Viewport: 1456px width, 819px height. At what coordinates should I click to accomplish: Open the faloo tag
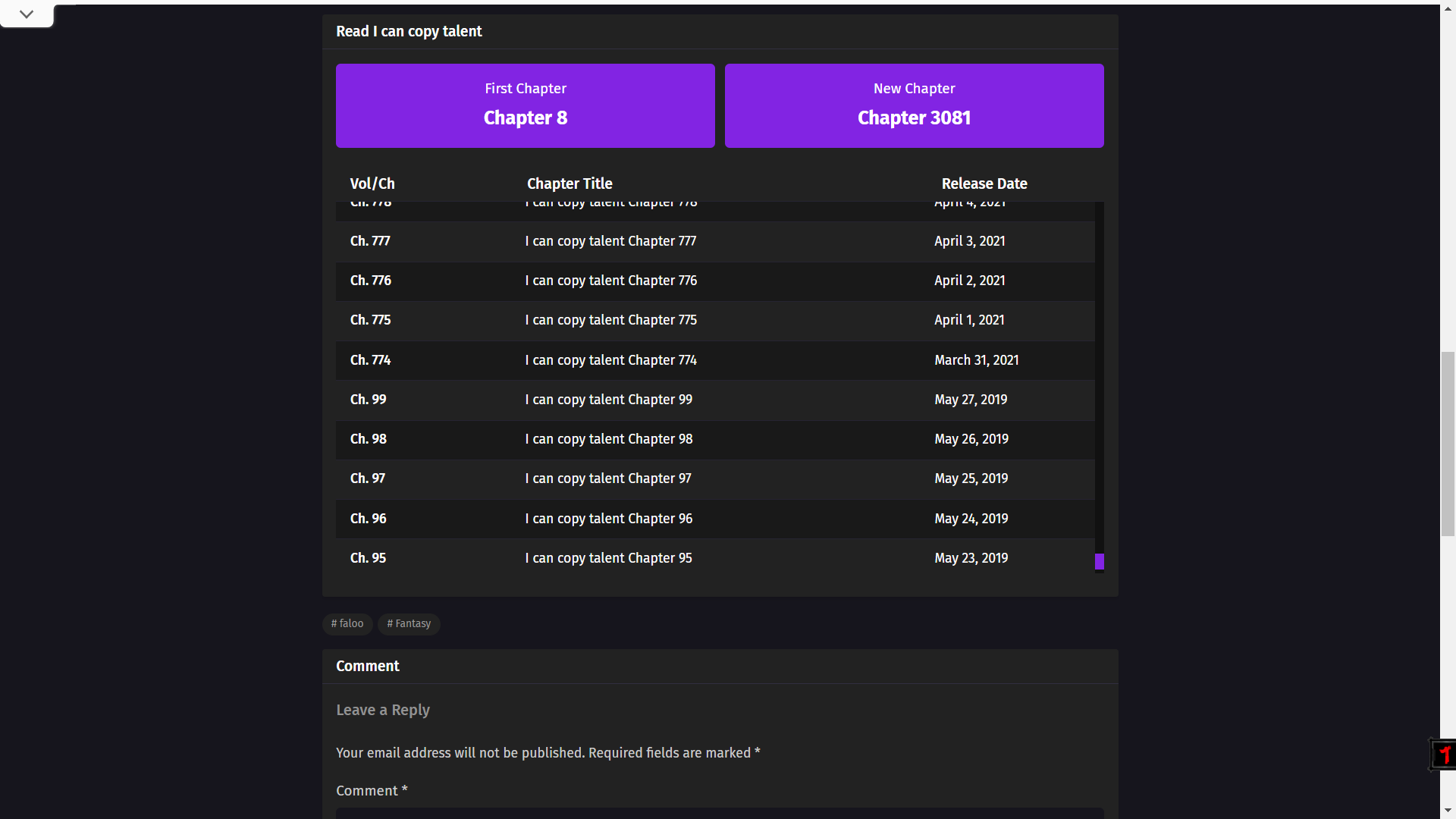coord(347,624)
